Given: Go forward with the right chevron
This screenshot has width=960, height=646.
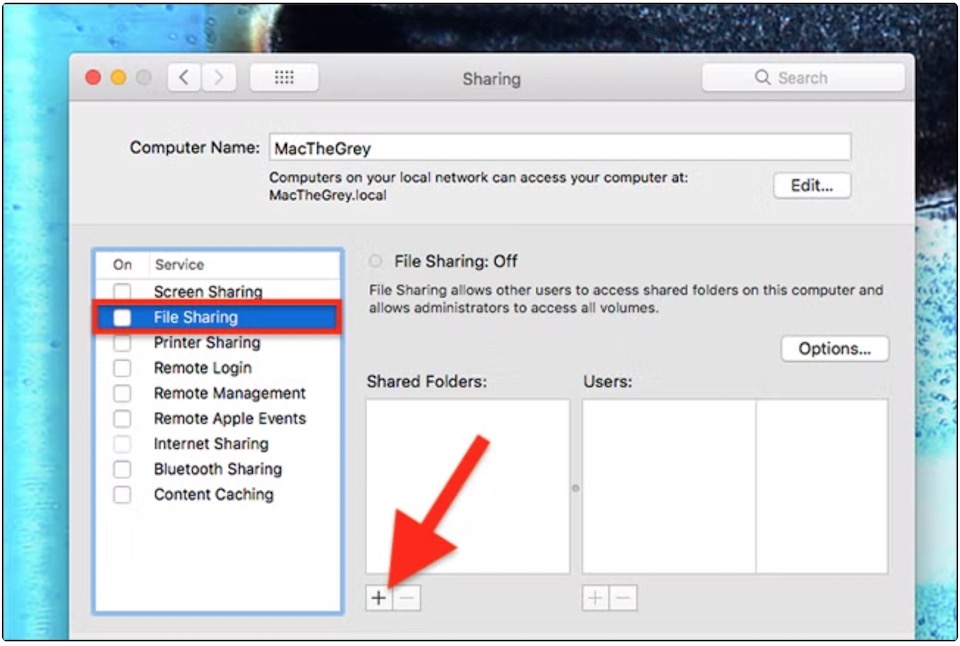Looking at the screenshot, I should coord(219,78).
